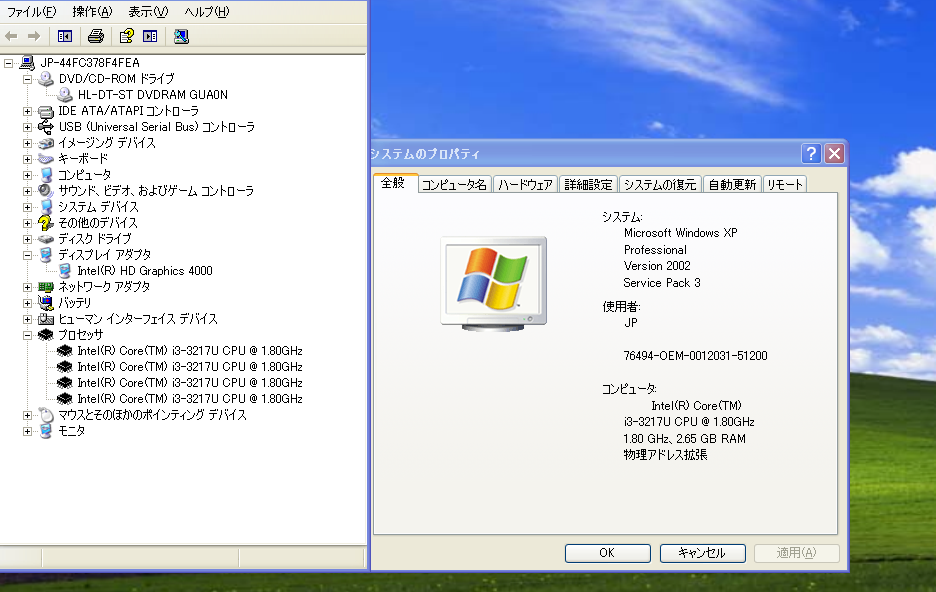Collapse the プロセッサ node
Screen dimensions: 936x592
pyautogui.click(x=27, y=335)
